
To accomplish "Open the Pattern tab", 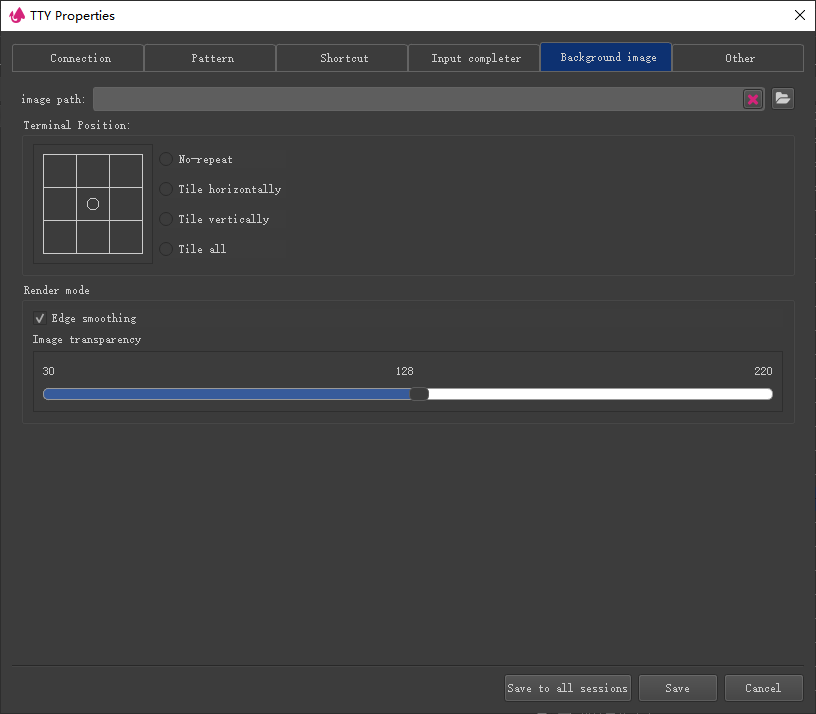I will click(x=210, y=58).
